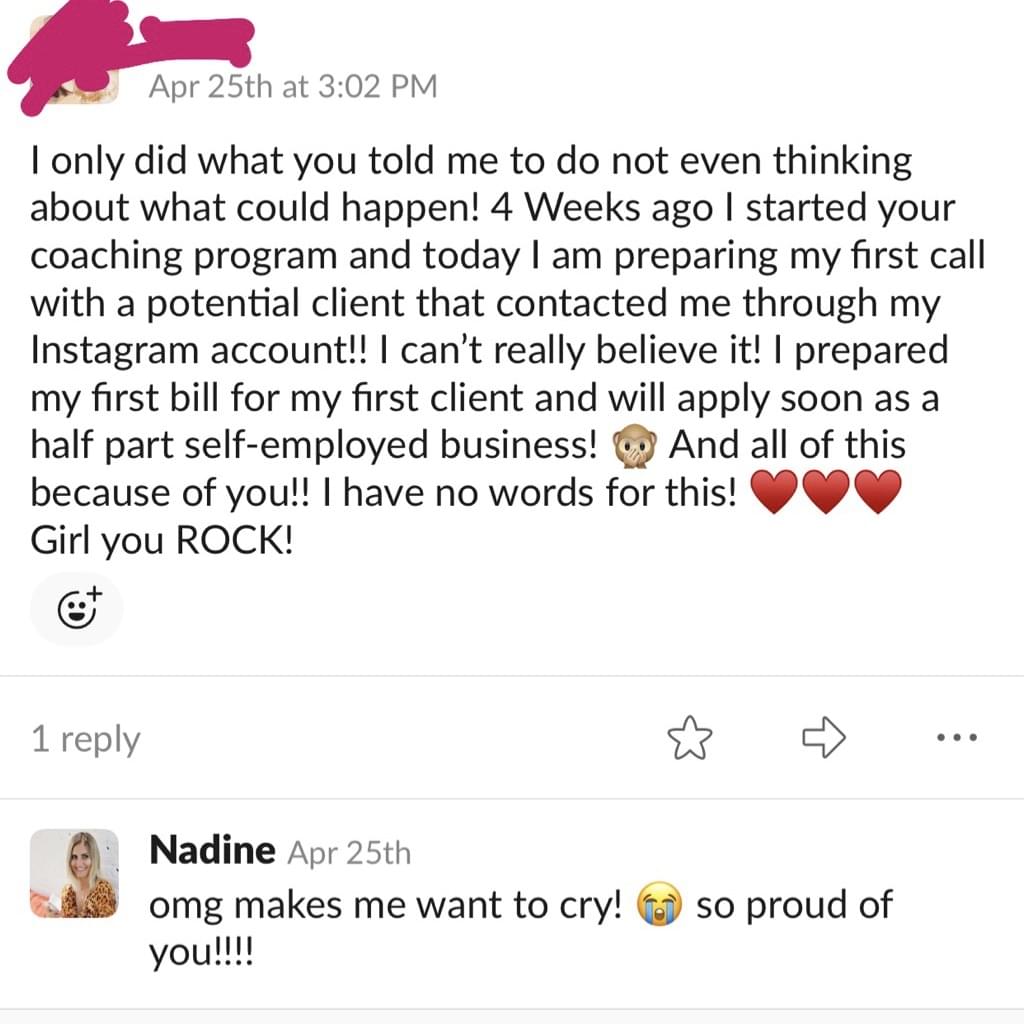
Task: Tap the monkey emoji in the message
Action: [633, 446]
